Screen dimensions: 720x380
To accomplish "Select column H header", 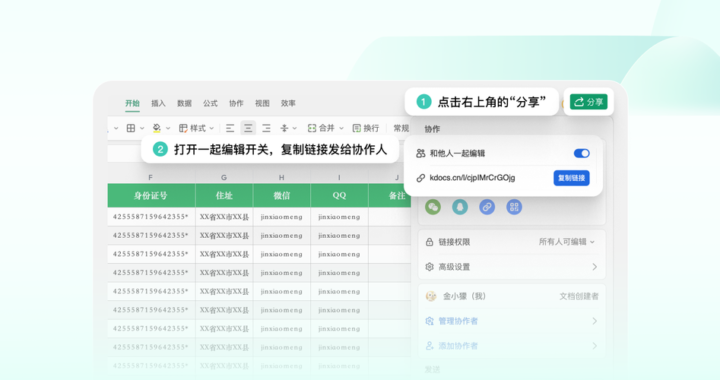I will tap(281, 177).
